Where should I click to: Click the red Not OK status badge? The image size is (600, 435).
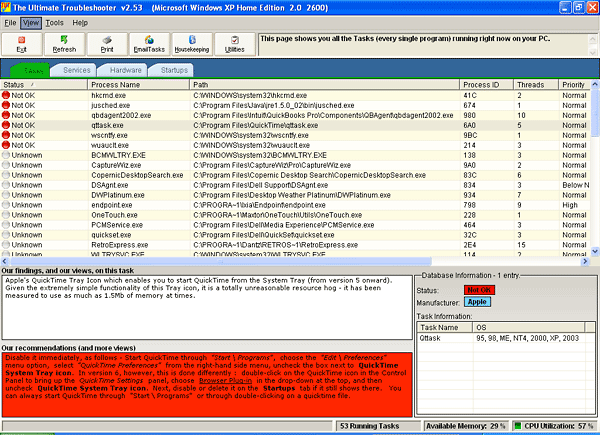[479, 290]
